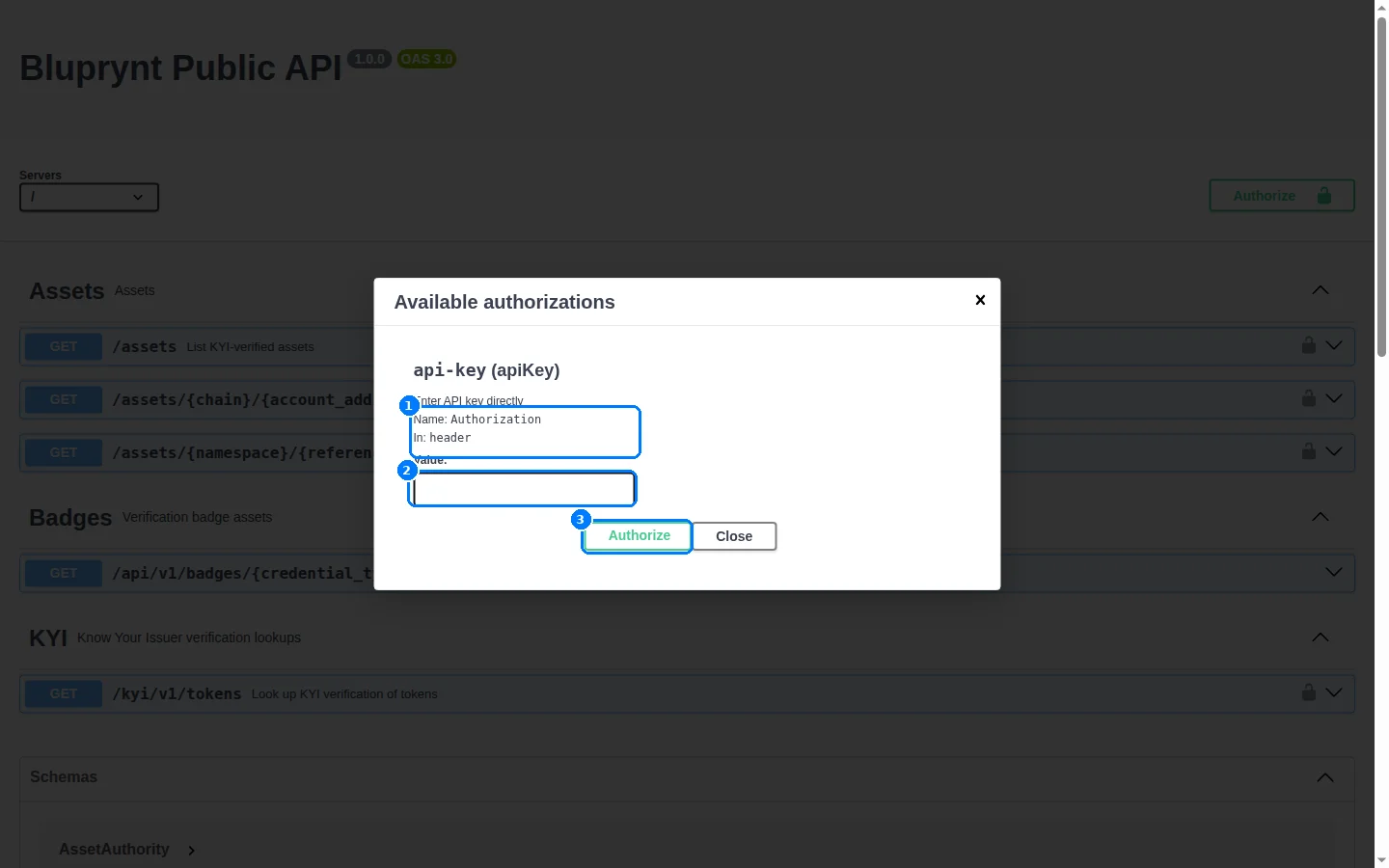This screenshot has height=868, width=1389.
Task: Click the Schemas heading
Action: pyautogui.click(x=64, y=777)
